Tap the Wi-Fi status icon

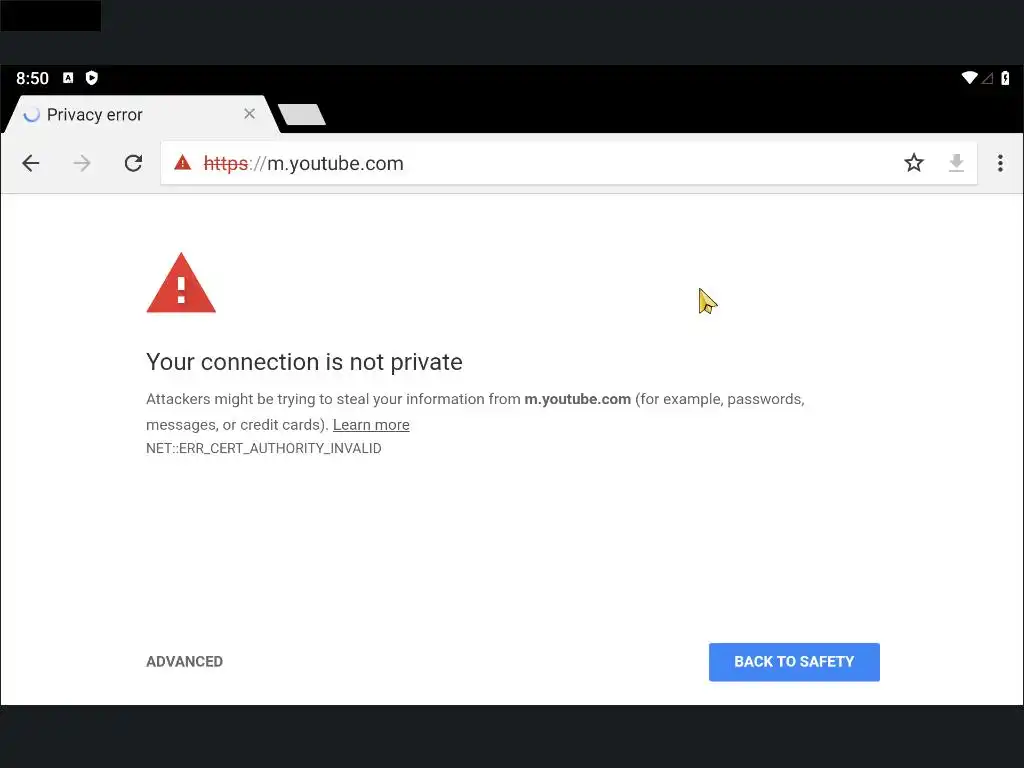968,78
